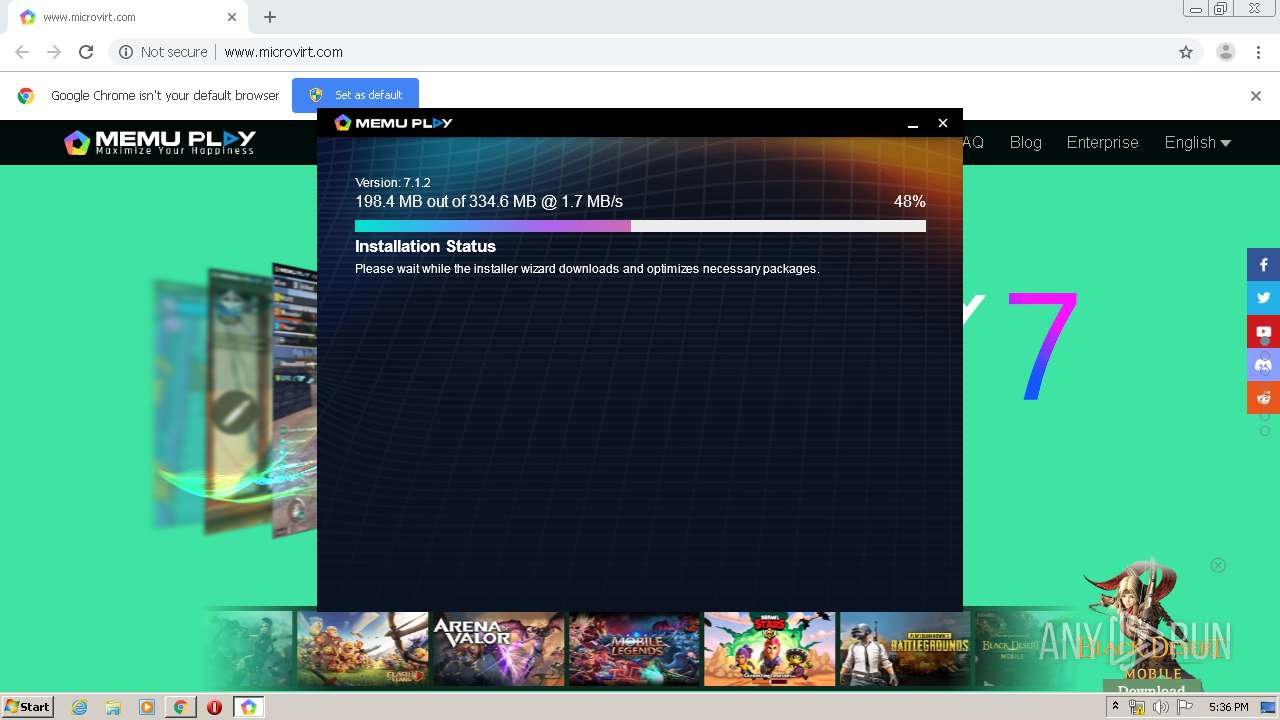Open the Windows Start menu

[27, 707]
